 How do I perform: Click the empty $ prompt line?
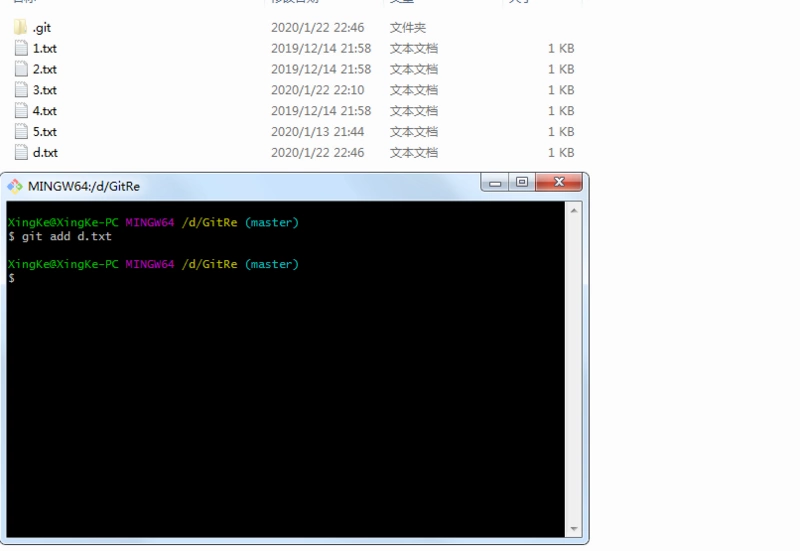coord(11,279)
